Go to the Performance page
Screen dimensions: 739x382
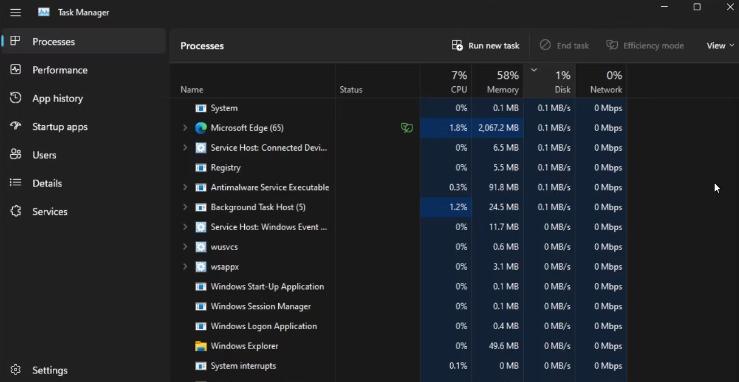point(83,70)
